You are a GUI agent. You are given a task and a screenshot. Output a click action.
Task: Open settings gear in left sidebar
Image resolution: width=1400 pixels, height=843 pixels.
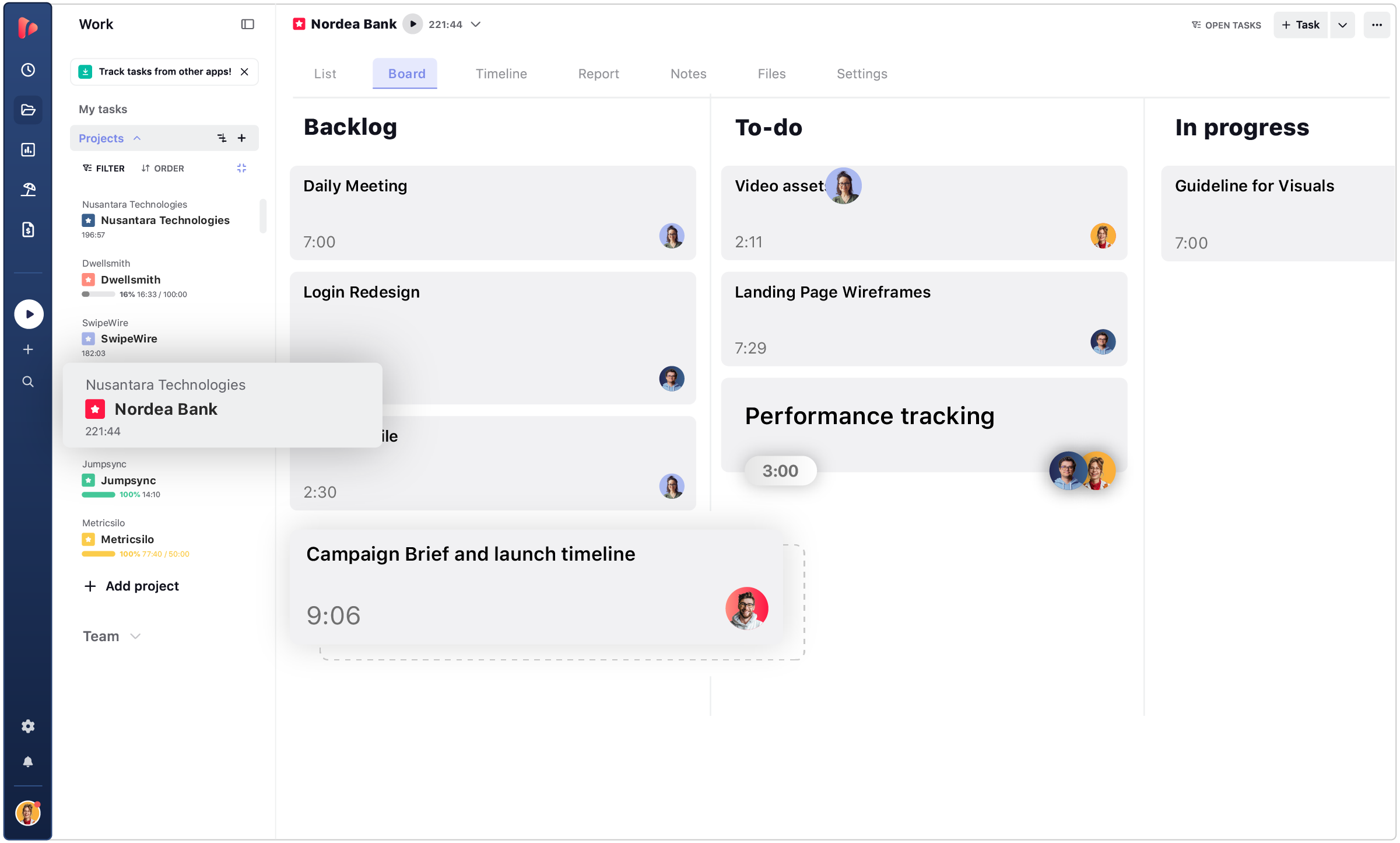(x=28, y=726)
